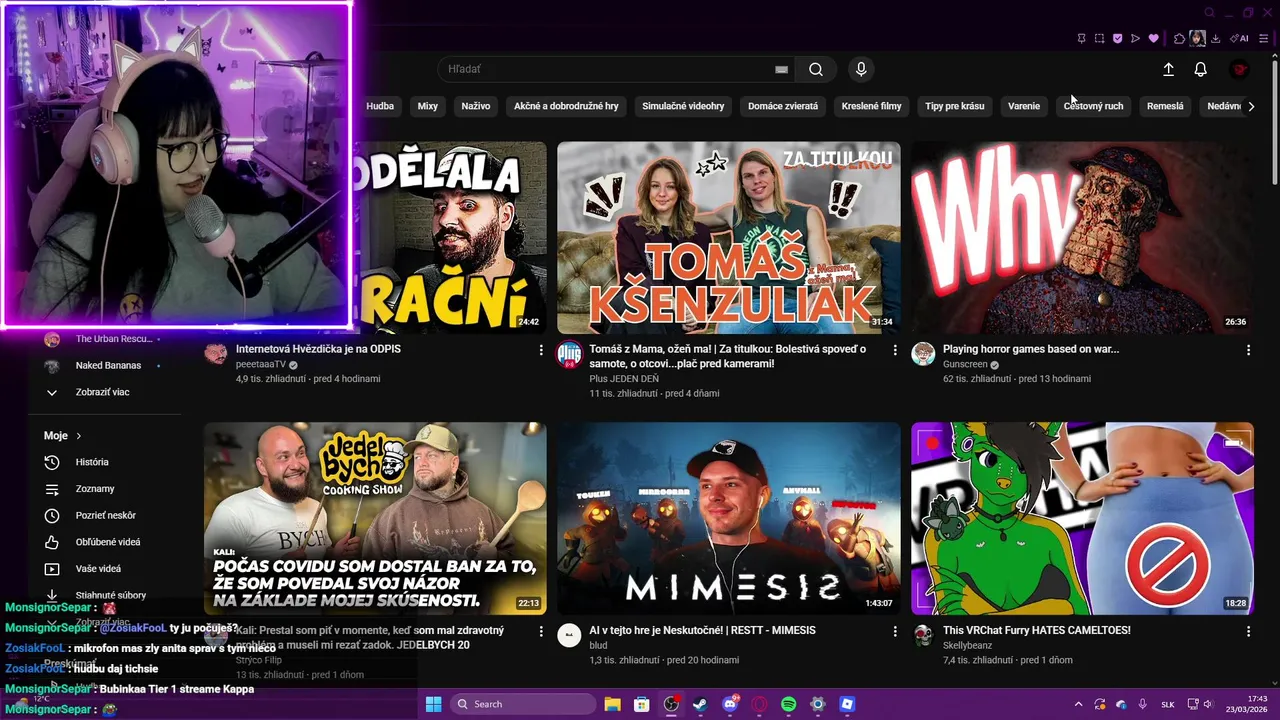The image size is (1280, 720).
Task: Open Steam from the taskbar
Action: click(700, 704)
